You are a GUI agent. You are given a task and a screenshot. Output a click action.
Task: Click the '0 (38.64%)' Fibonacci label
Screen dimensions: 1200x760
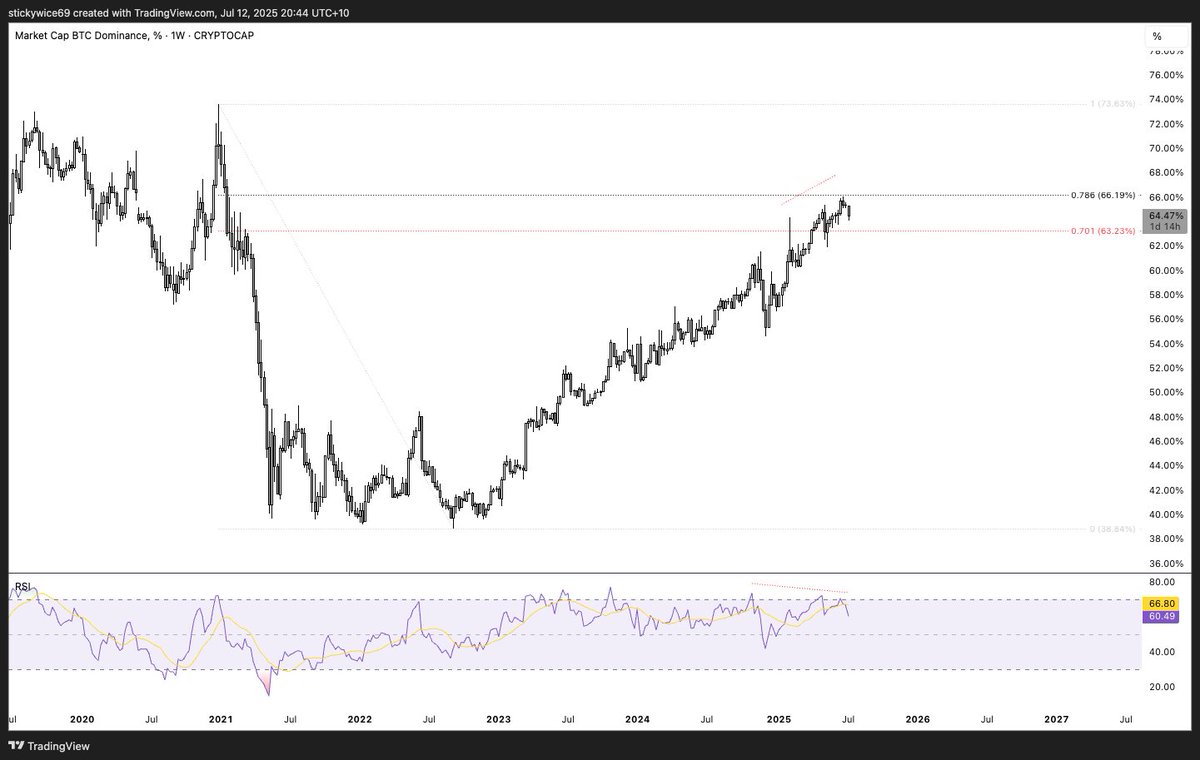click(x=1110, y=529)
